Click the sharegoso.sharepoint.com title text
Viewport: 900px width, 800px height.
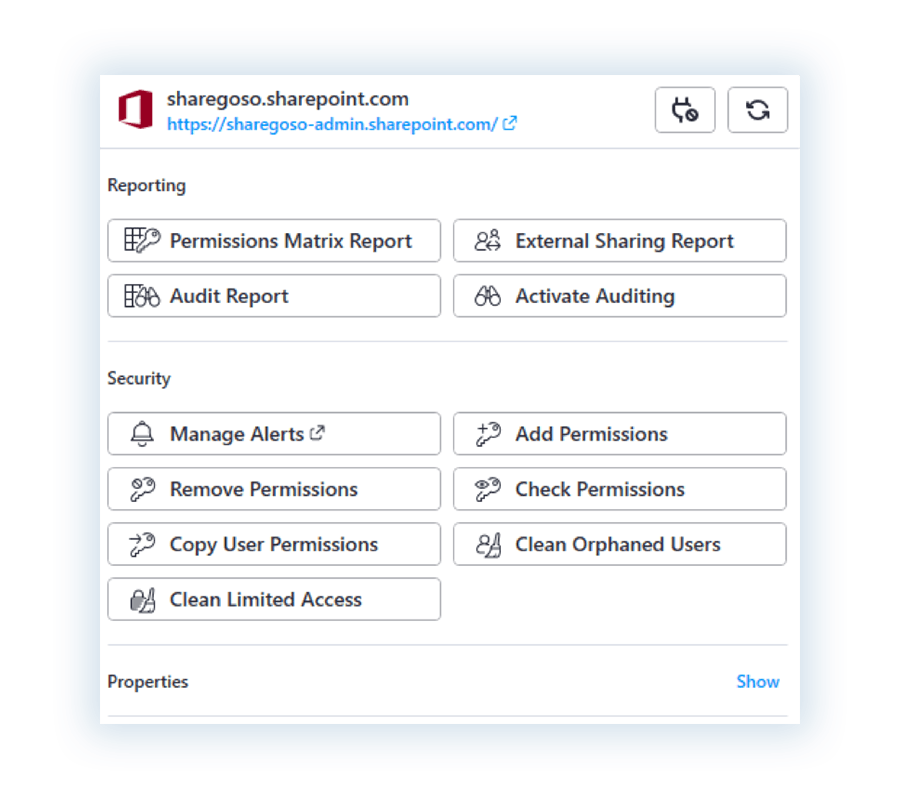pos(288,99)
